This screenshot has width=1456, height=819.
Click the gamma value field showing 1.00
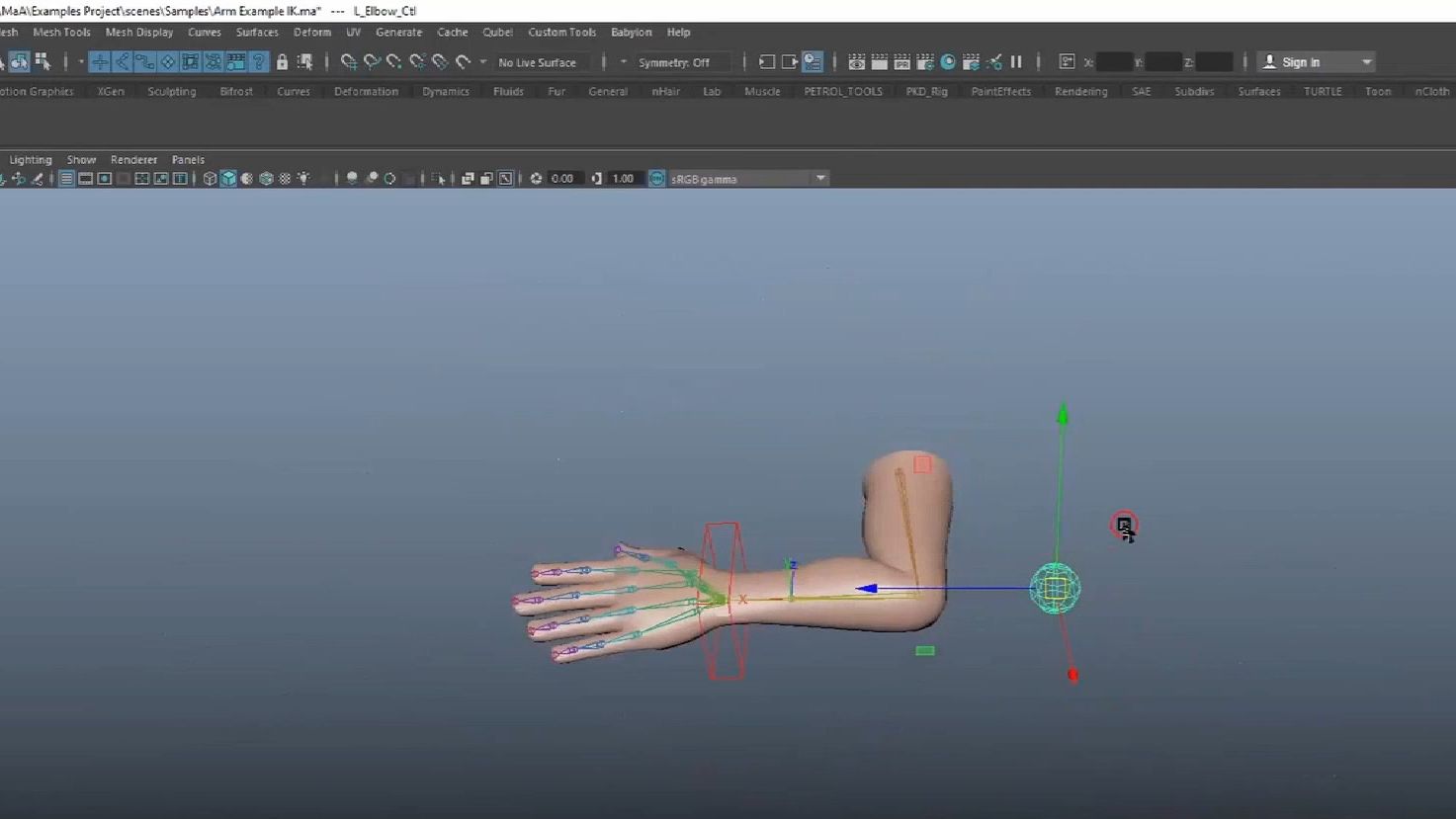click(623, 179)
